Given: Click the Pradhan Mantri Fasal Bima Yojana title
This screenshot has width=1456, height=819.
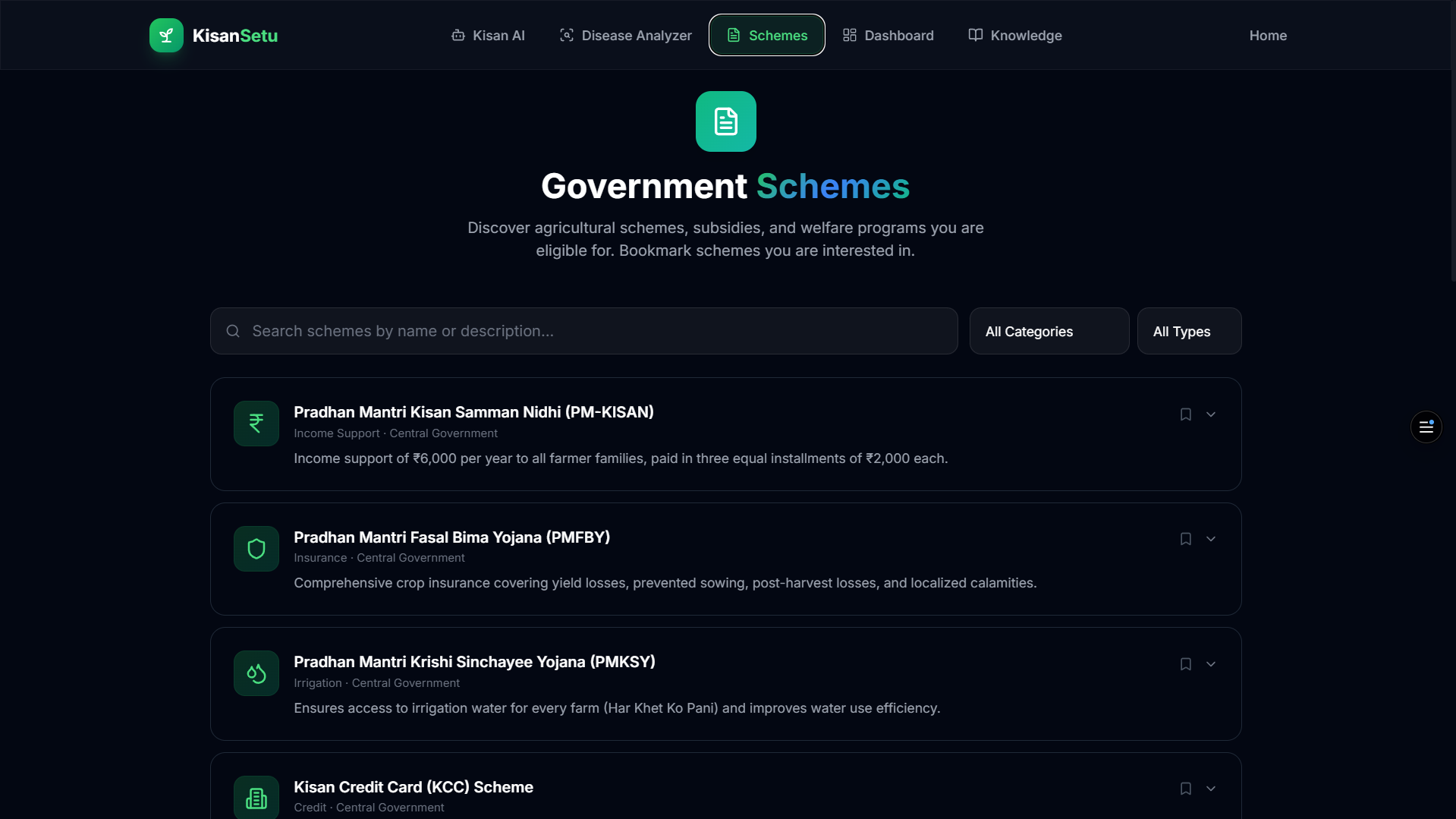Looking at the screenshot, I should (x=451, y=537).
